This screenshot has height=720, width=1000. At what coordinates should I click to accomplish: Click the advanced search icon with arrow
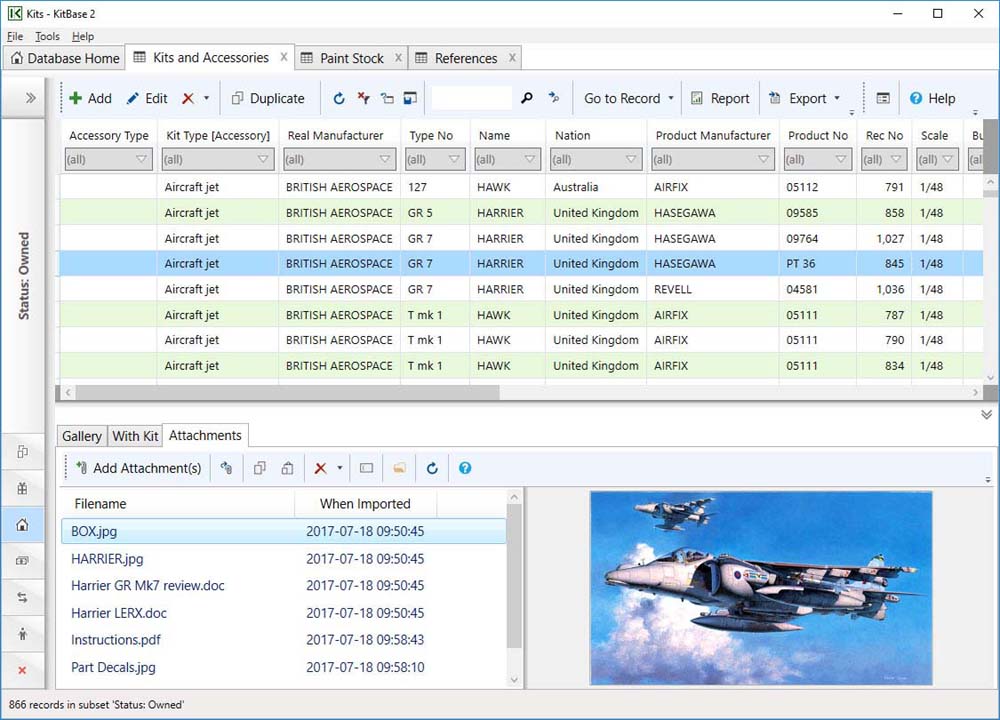(554, 98)
